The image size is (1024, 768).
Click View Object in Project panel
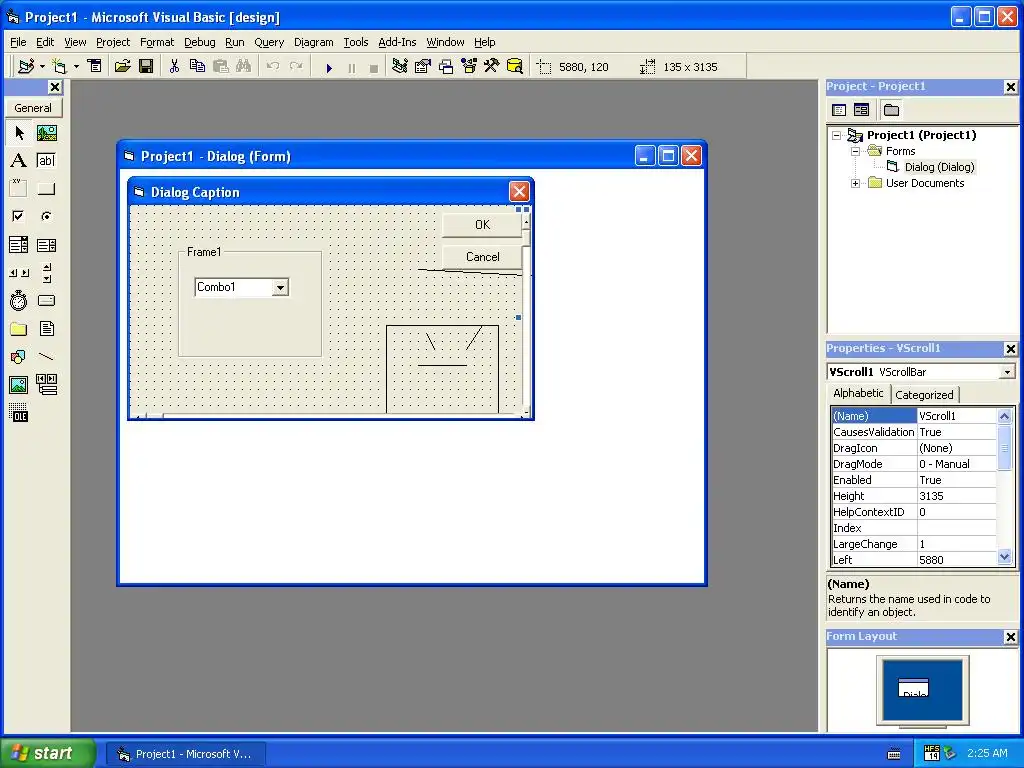coord(862,110)
